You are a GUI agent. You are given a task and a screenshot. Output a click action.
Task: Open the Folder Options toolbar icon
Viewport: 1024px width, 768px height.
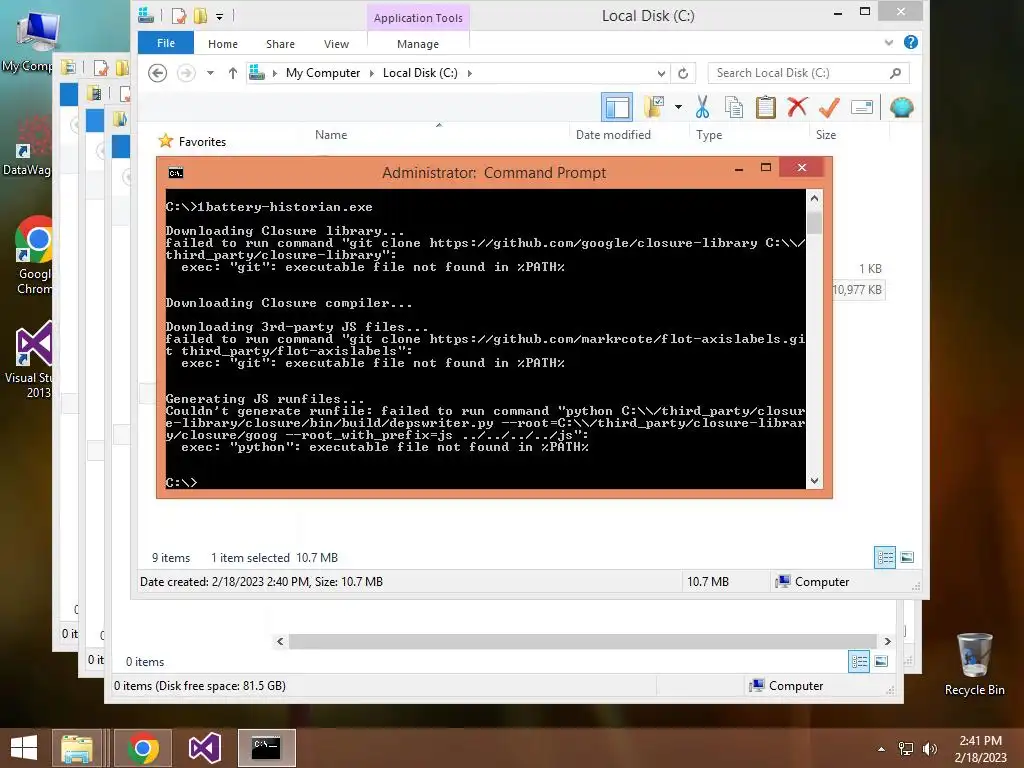point(654,106)
